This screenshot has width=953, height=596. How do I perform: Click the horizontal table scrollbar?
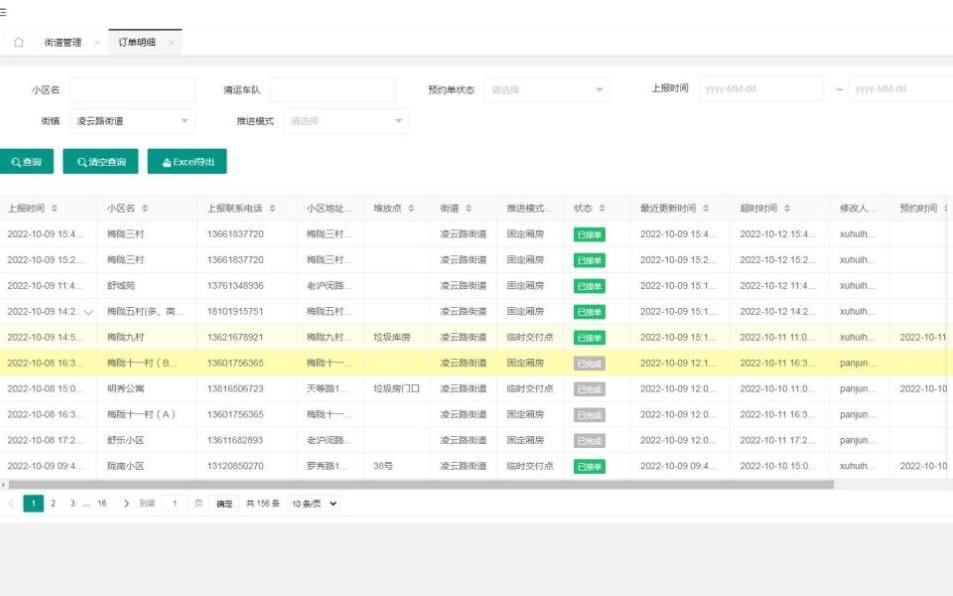pos(421,485)
